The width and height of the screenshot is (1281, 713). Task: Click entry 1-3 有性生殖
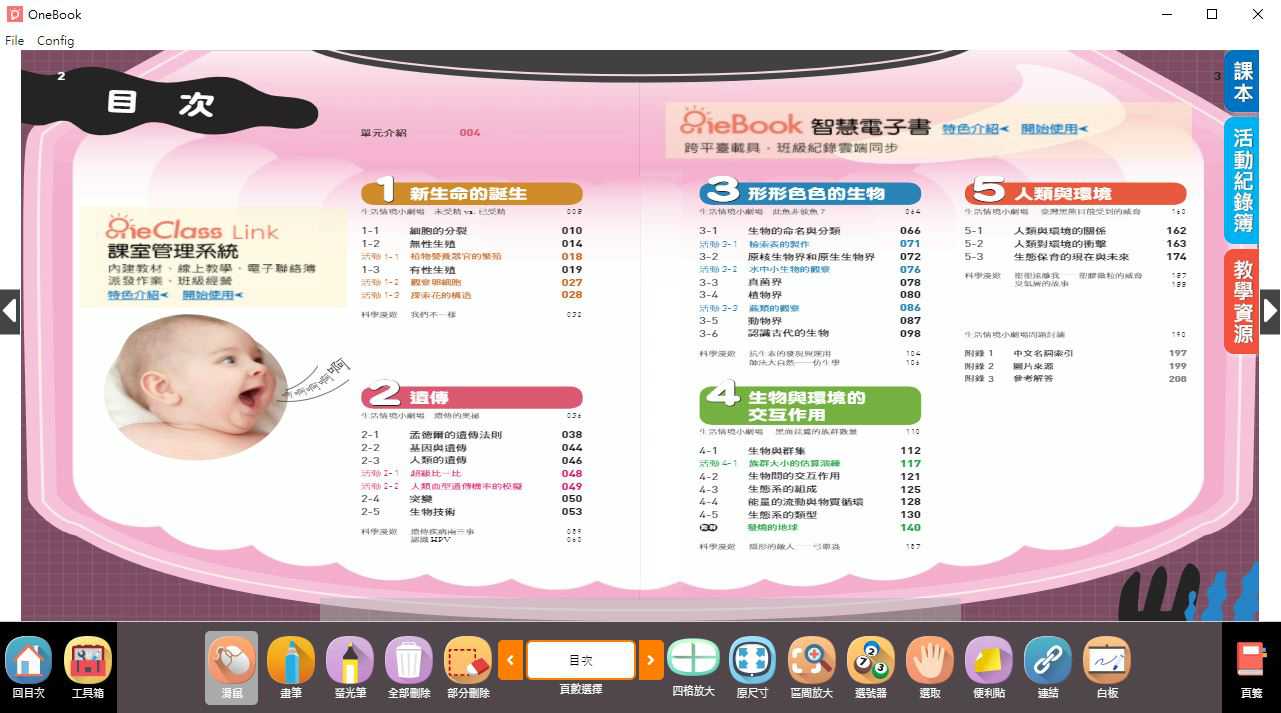click(472, 270)
